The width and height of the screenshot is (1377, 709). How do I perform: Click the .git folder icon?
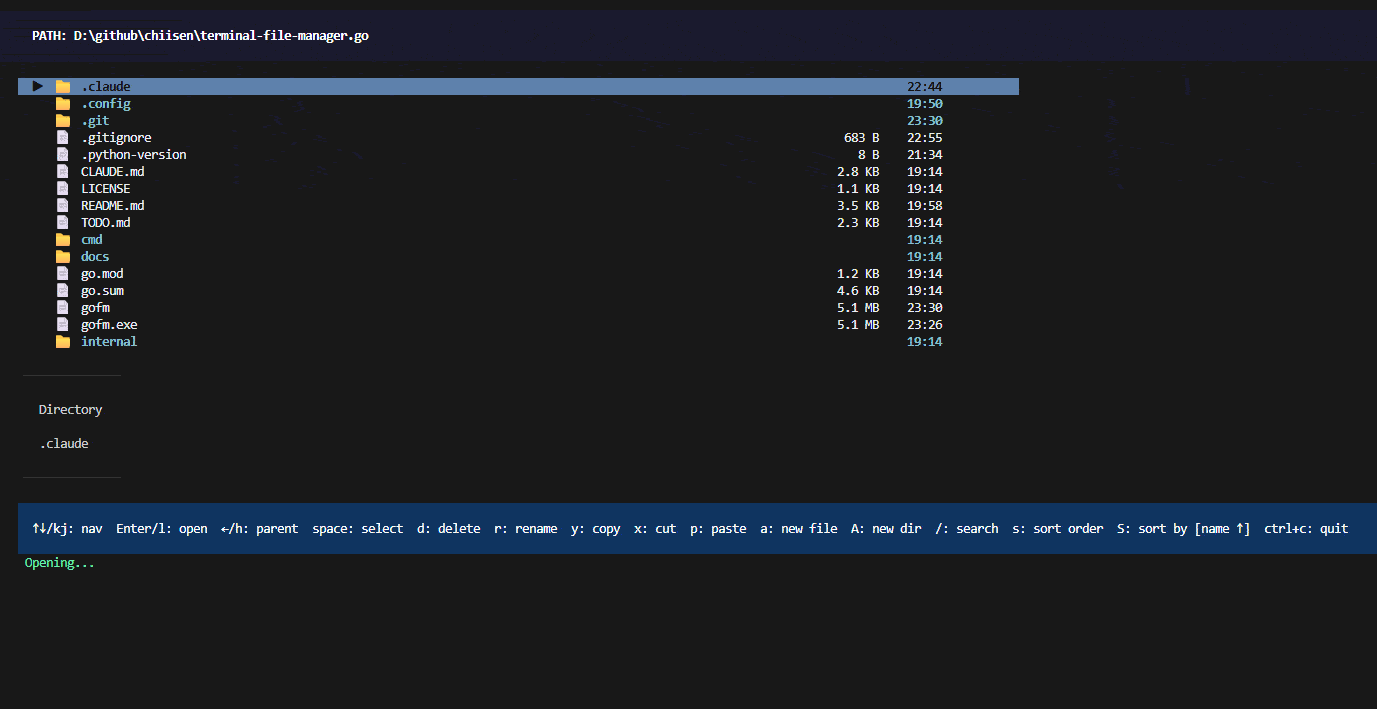[63, 120]
